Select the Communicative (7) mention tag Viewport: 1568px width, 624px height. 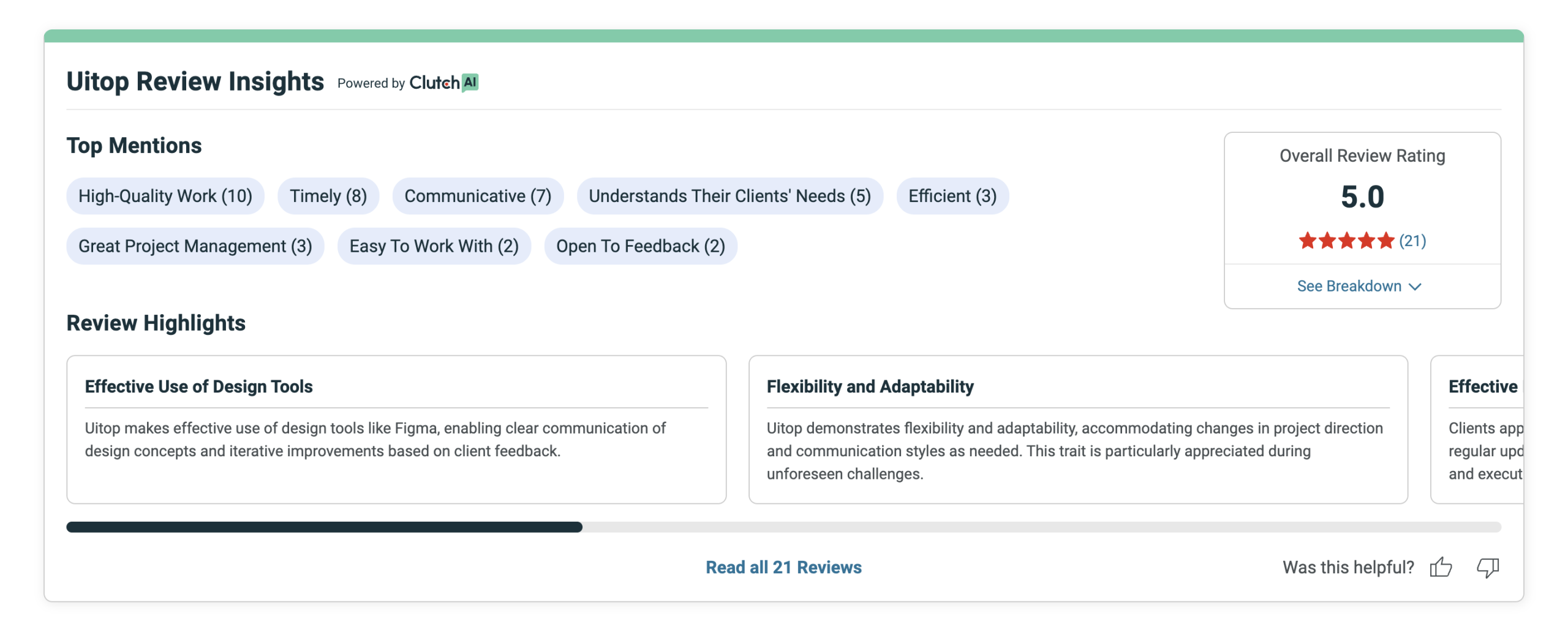pos(478,196)
